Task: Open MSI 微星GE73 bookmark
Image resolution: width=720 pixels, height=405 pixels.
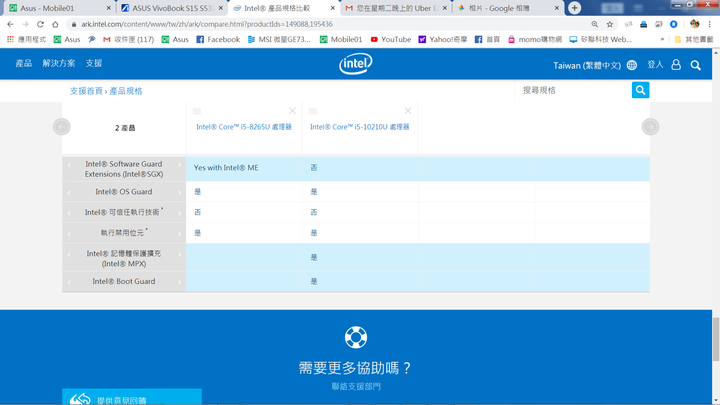Action: [279, 39]
